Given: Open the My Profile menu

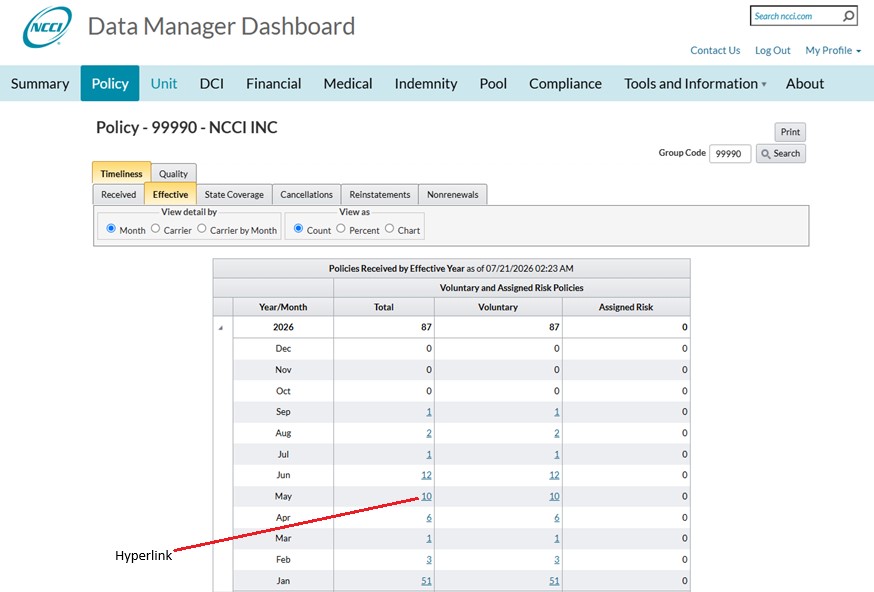Looking at the screenshot, I should tap(833, 50).
